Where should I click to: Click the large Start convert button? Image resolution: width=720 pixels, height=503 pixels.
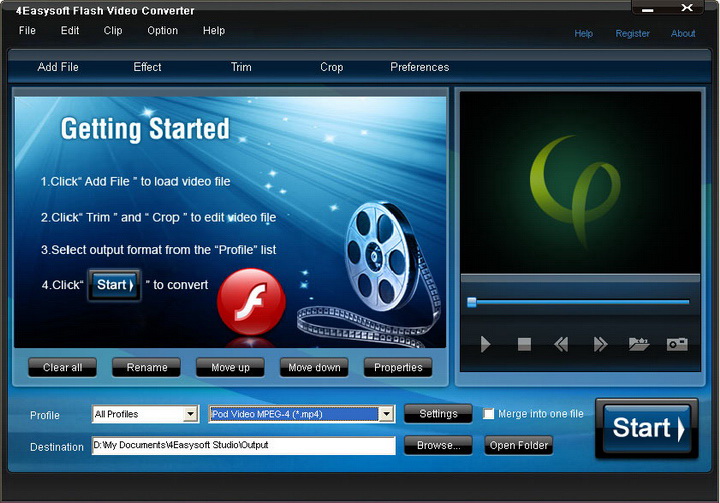coord(647,428)
